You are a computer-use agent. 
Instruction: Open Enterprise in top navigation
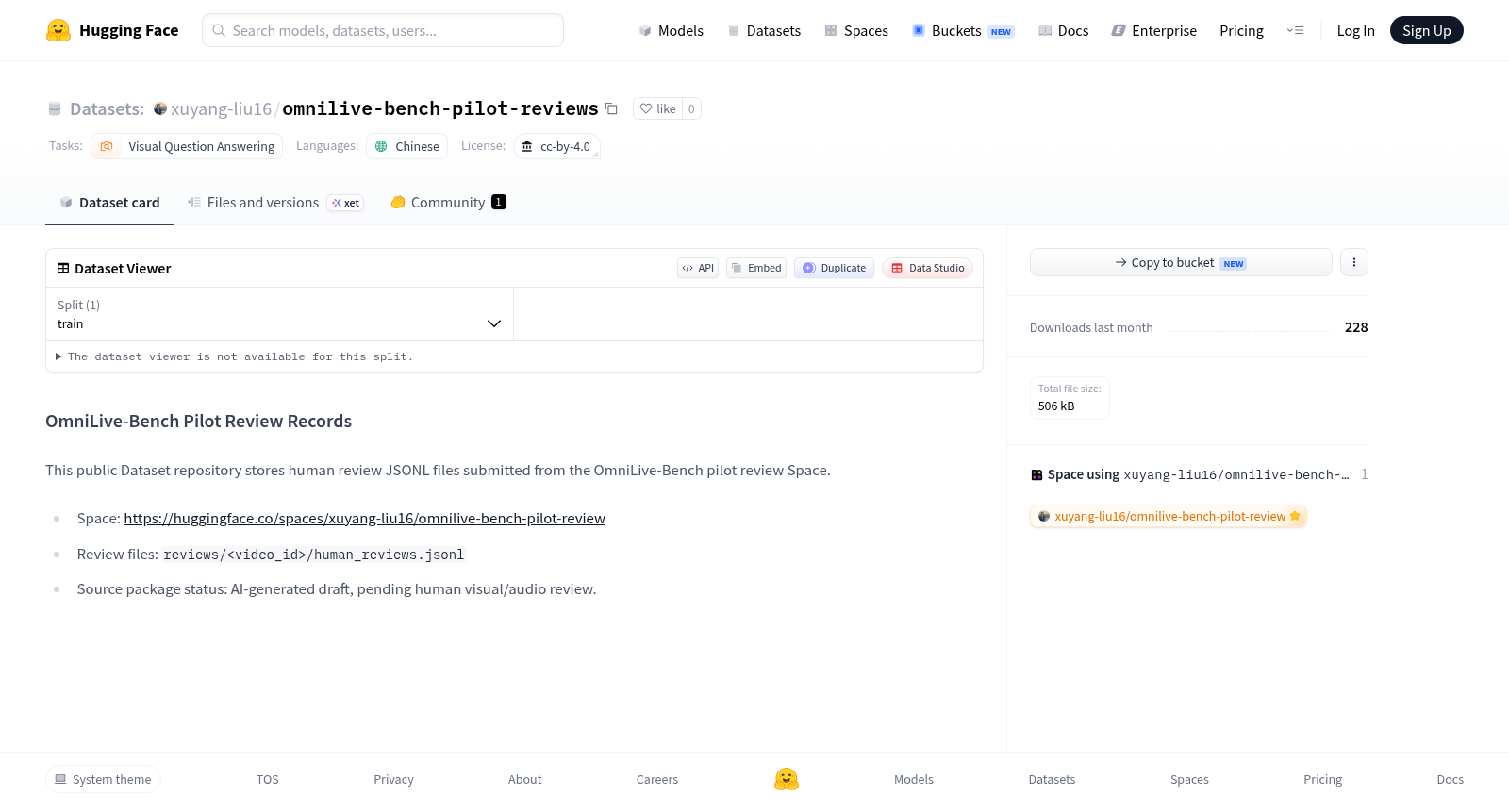coord(1154,30)
